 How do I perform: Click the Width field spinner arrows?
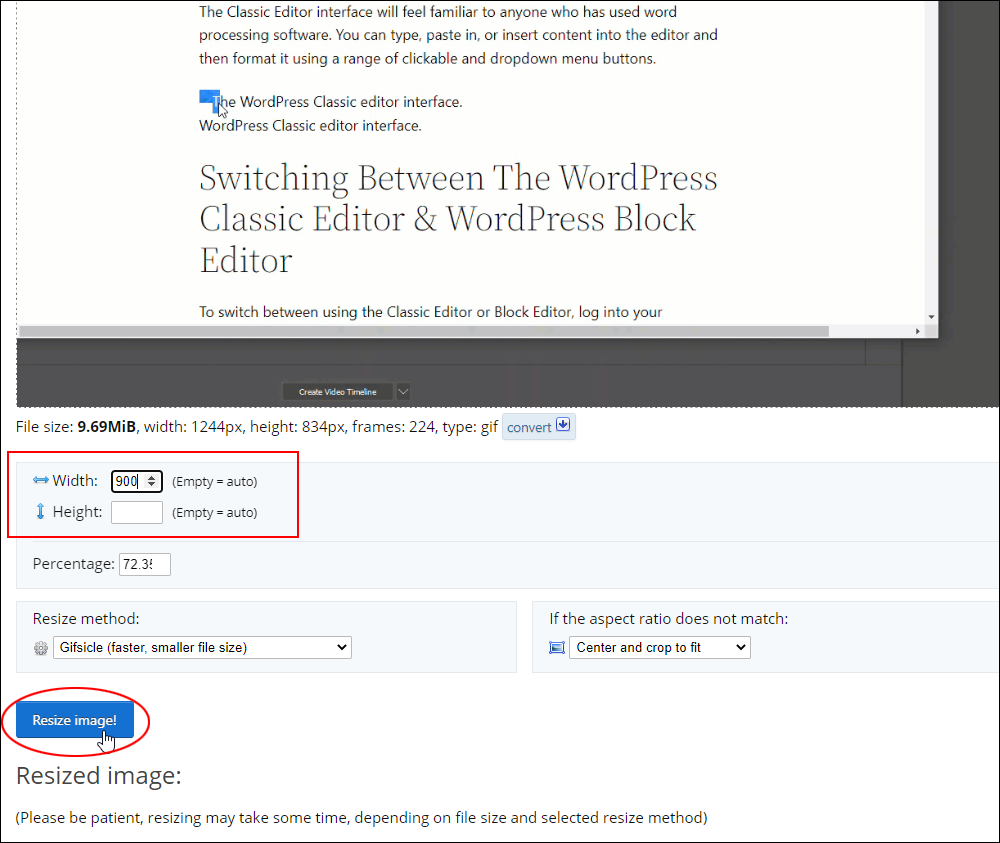pos(152,481)
